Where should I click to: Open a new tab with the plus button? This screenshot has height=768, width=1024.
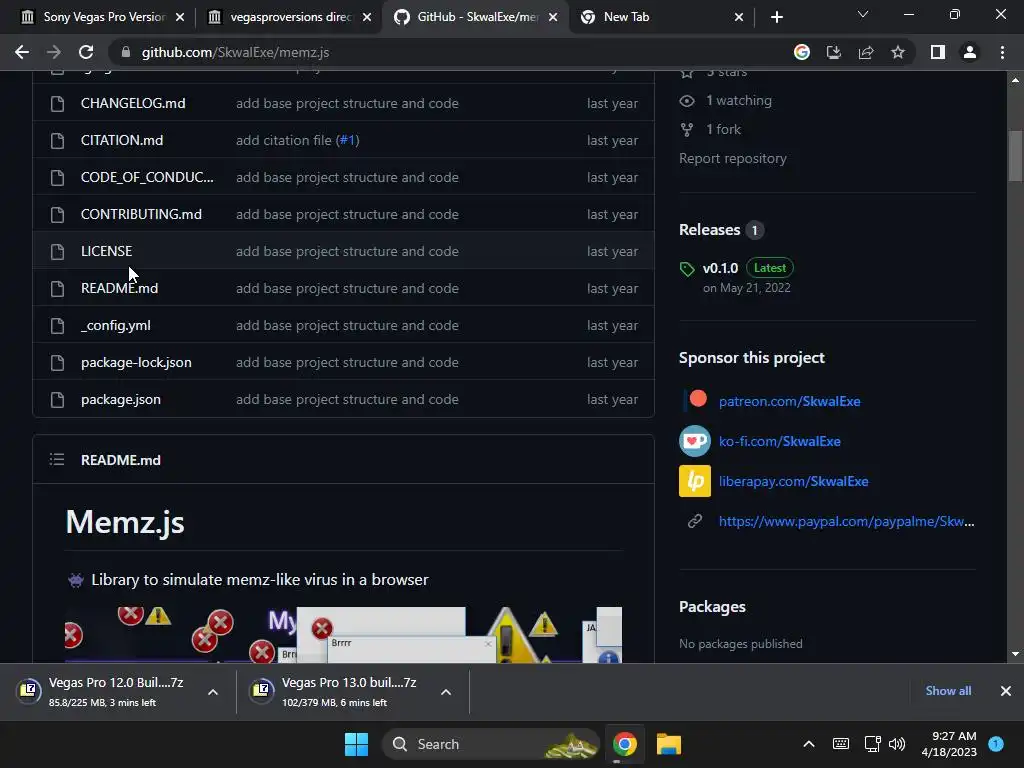pos(776,17)
